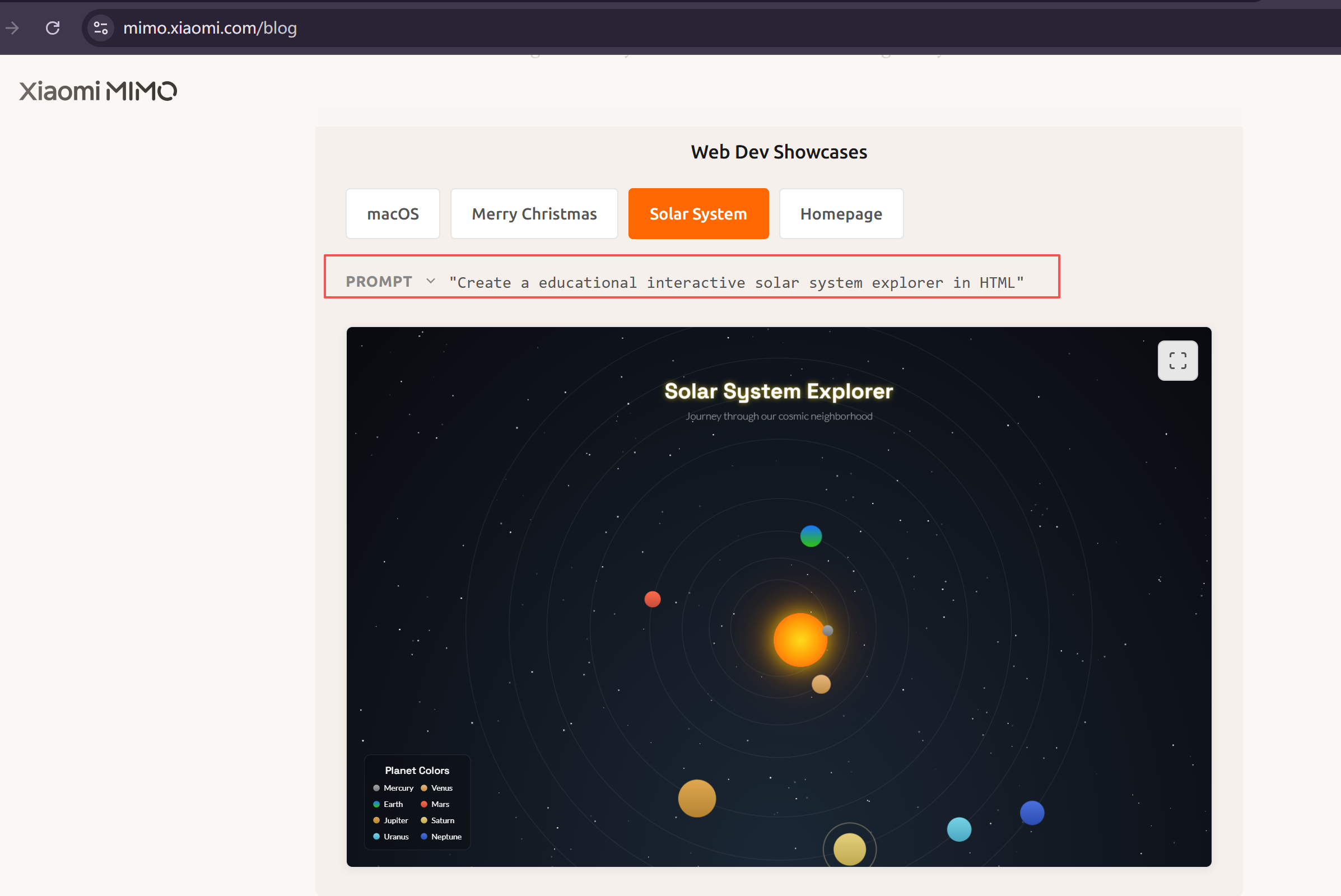Open the site settings icon in address bar
1341x896 pixels.
point(101,28)
